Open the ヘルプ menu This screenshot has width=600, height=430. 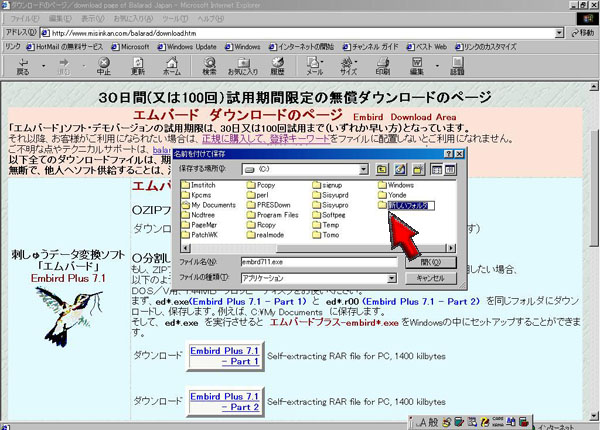[x=210, y=18]
